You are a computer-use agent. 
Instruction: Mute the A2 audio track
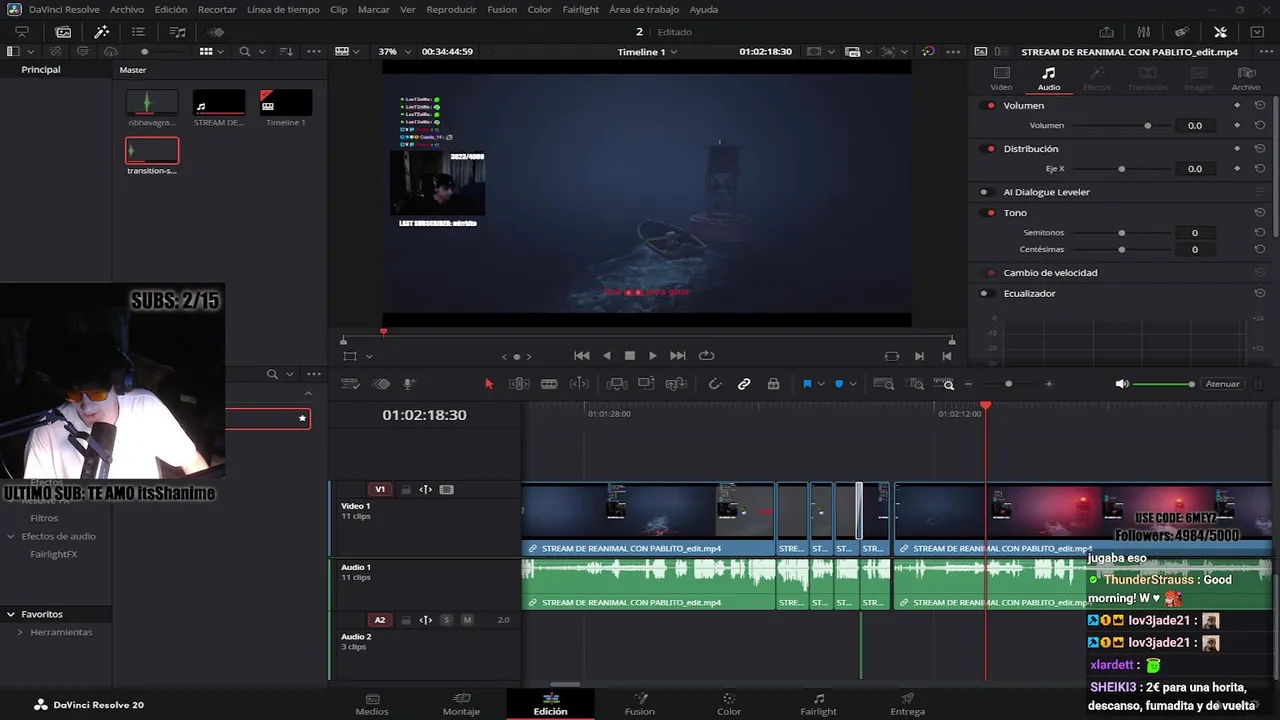click(467, 620)
